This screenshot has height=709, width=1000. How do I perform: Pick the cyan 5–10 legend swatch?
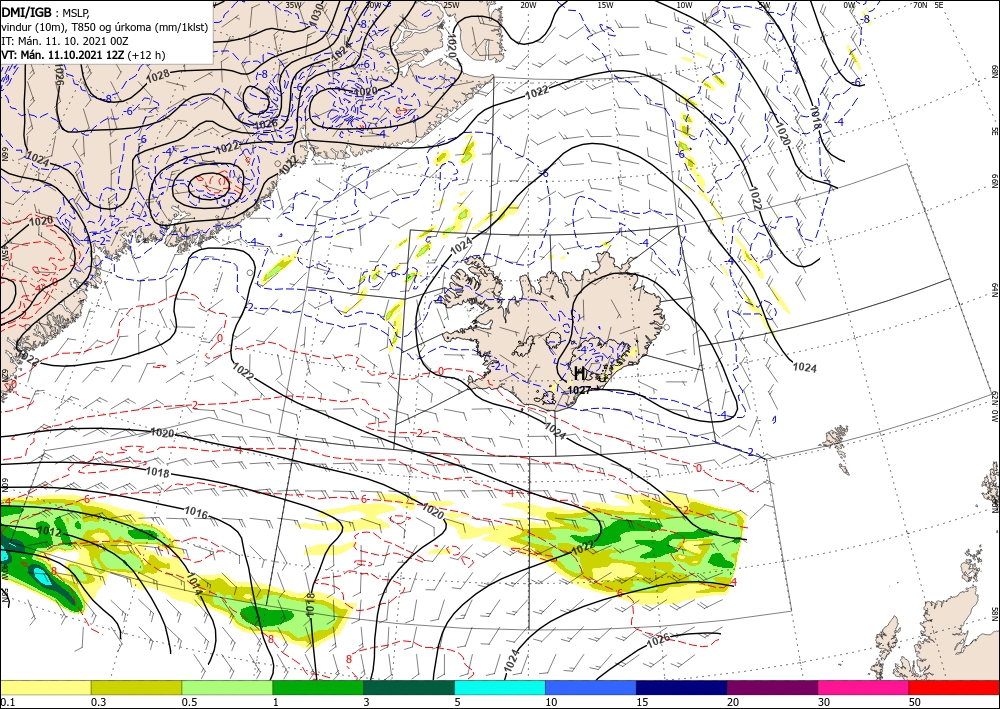pos(500,688)
